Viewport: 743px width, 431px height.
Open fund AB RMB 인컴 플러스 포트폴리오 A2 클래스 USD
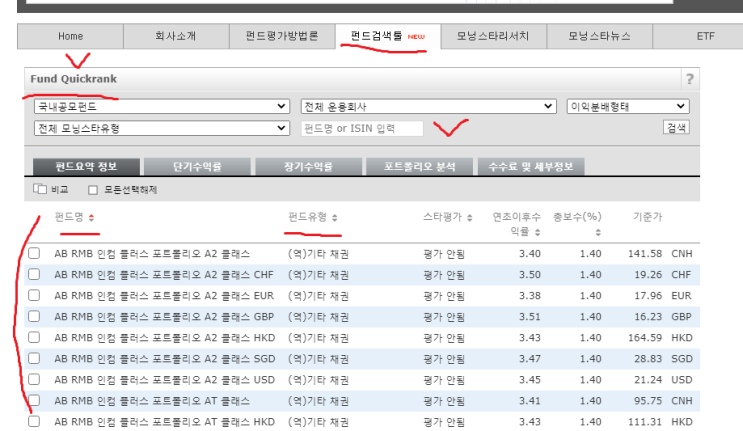click(x=164, y=380)
